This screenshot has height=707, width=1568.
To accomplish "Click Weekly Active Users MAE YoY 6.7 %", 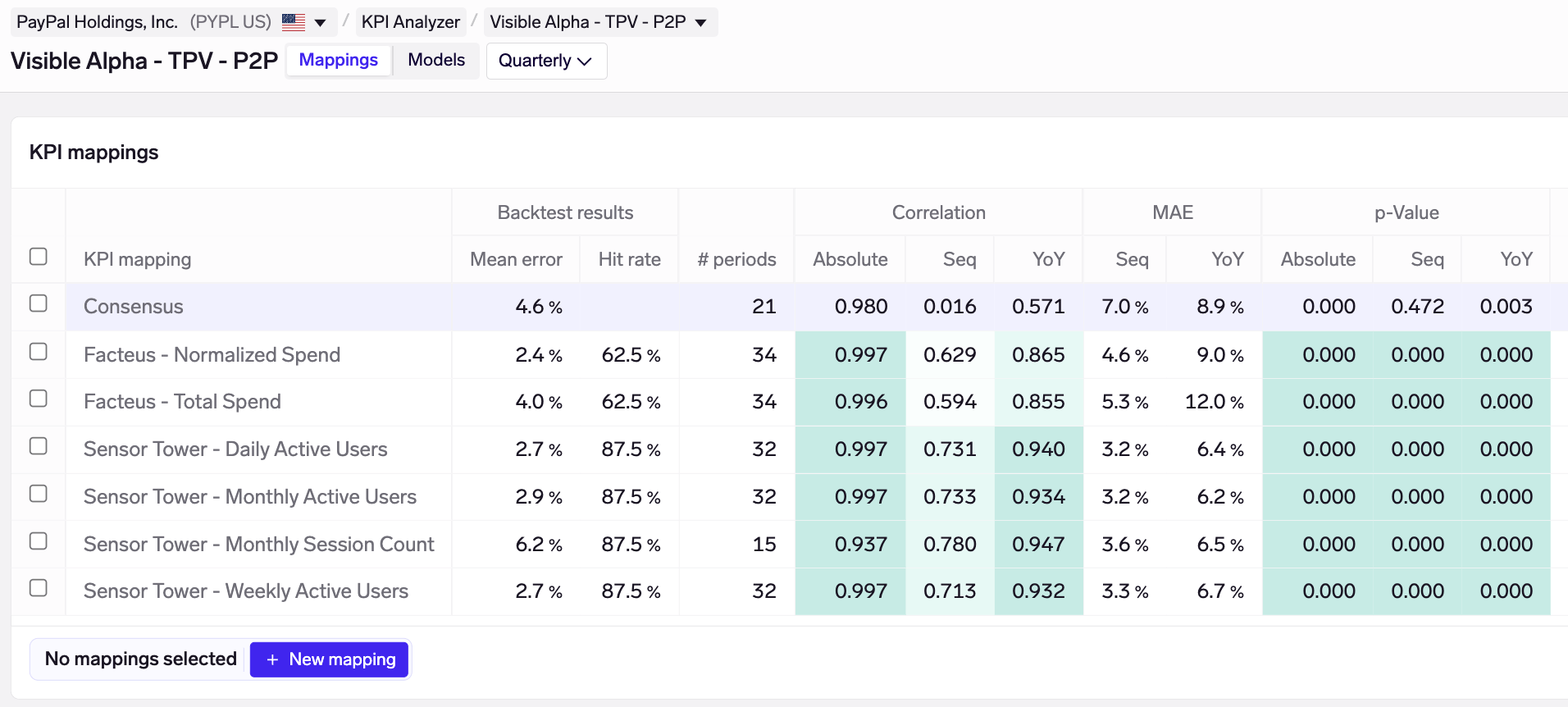I will (1220, 591).
